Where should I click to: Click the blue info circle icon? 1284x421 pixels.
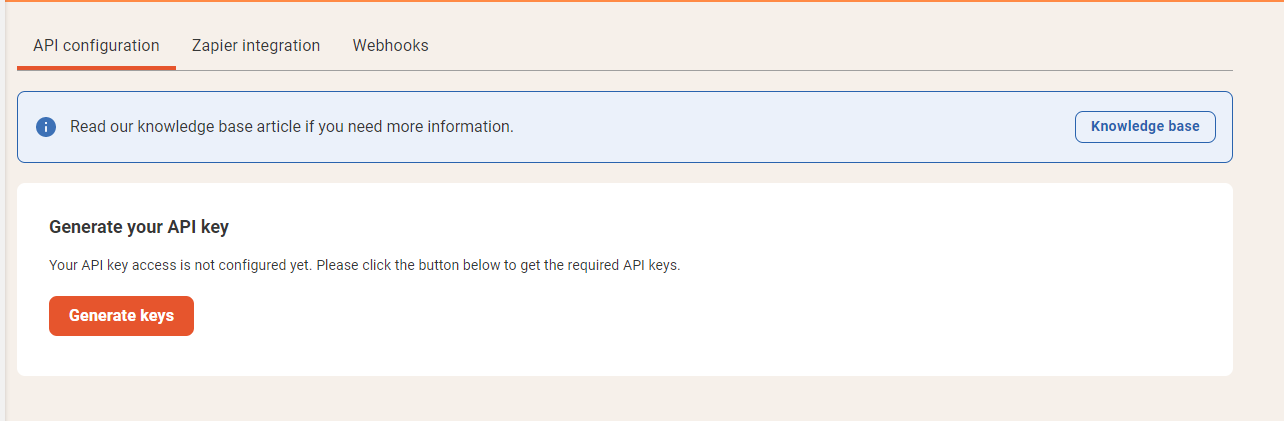[x=46, y=127]
